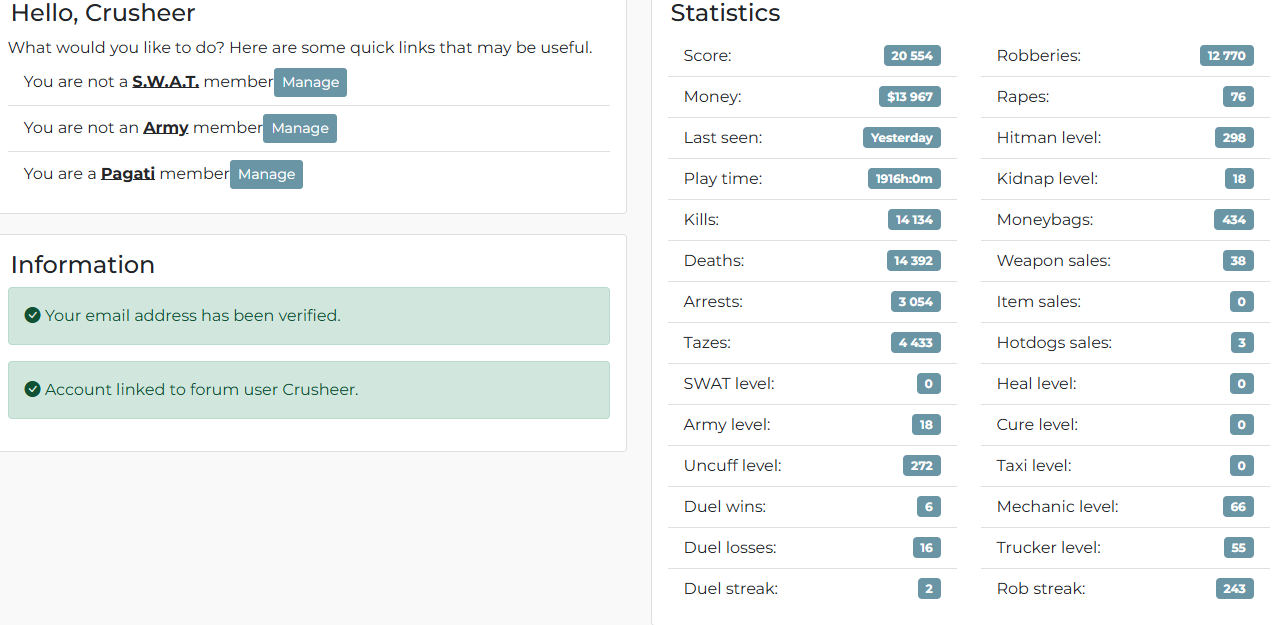Select the Kills count badge
1279x625 pixels.
914,220
